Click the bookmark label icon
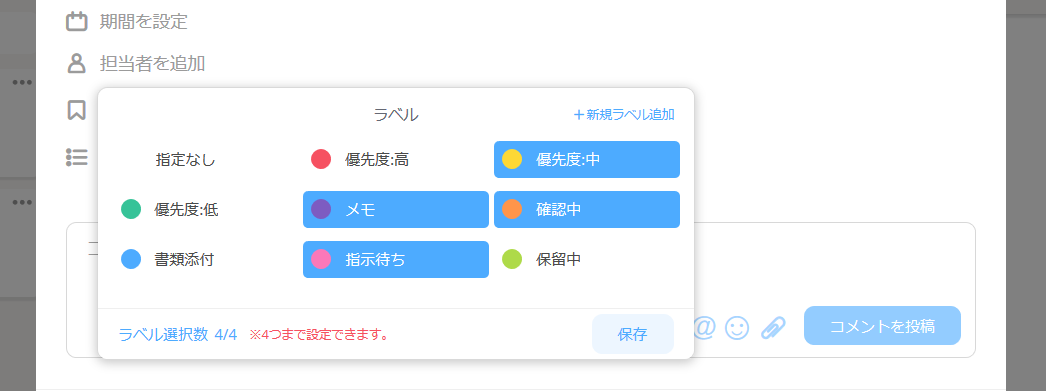The height and width of the screenshot is (391, 1046). [77, 110]
